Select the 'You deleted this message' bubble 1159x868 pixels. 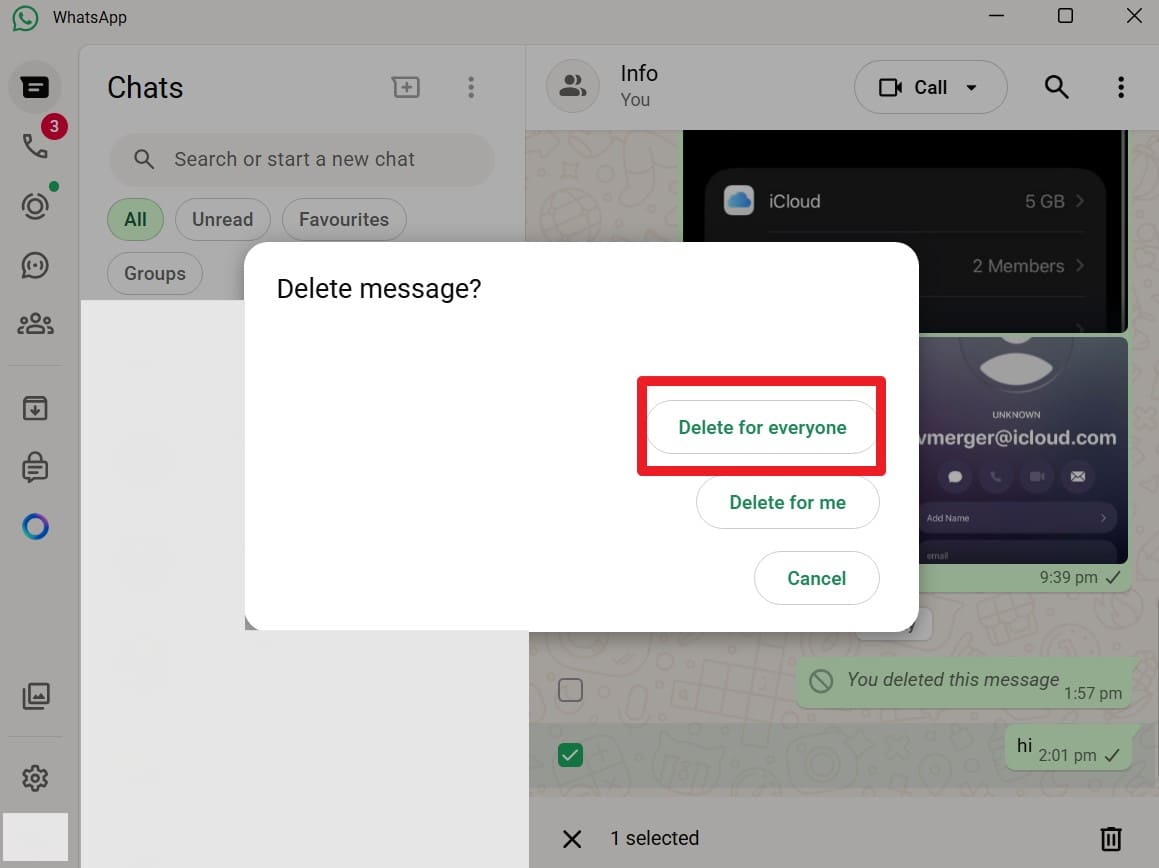[x=570, y=689]
